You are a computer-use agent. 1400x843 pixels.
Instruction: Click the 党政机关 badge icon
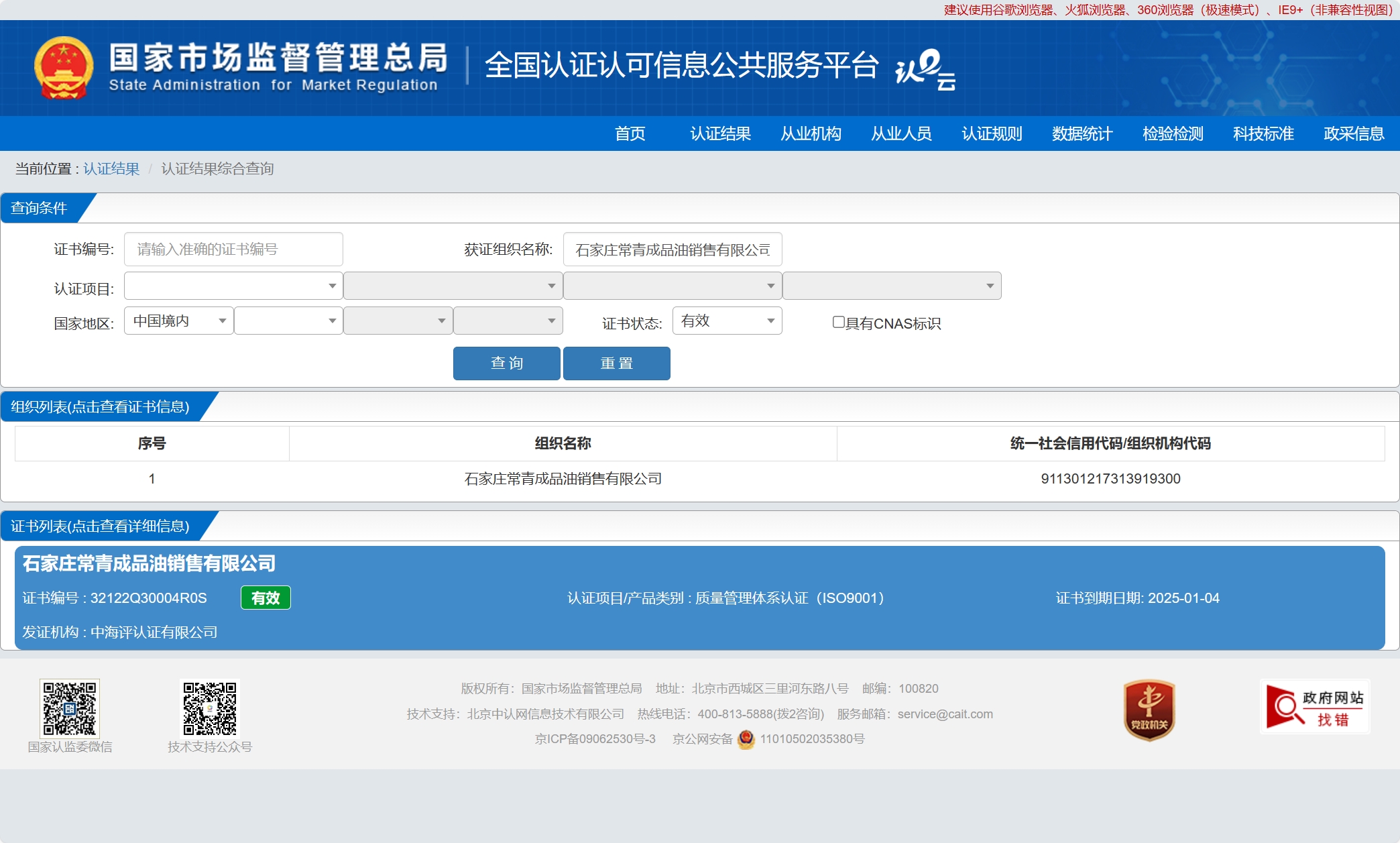point(1149,710)
